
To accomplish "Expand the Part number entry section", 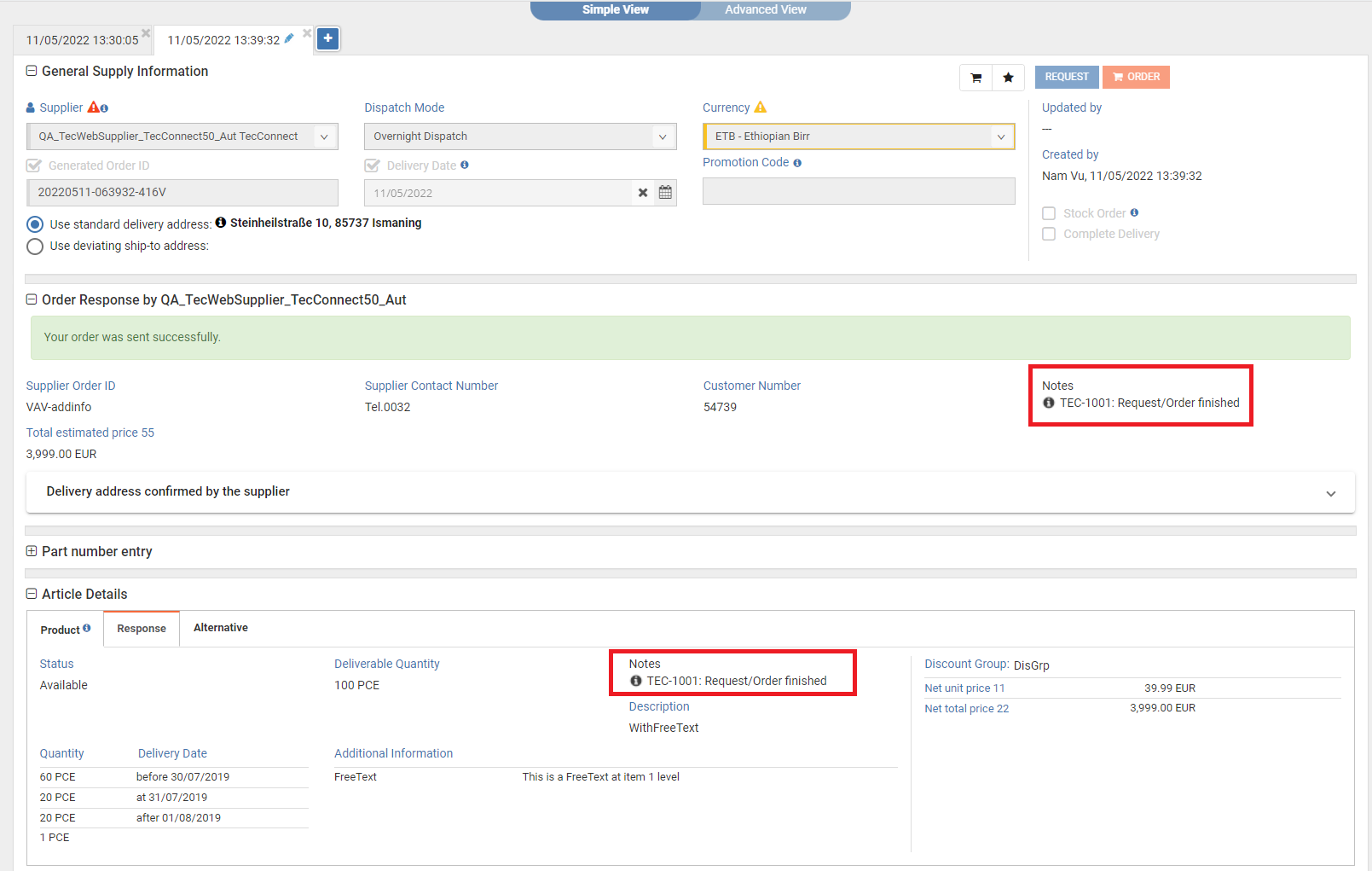I will pyautogui.click(x=32, y=552).
